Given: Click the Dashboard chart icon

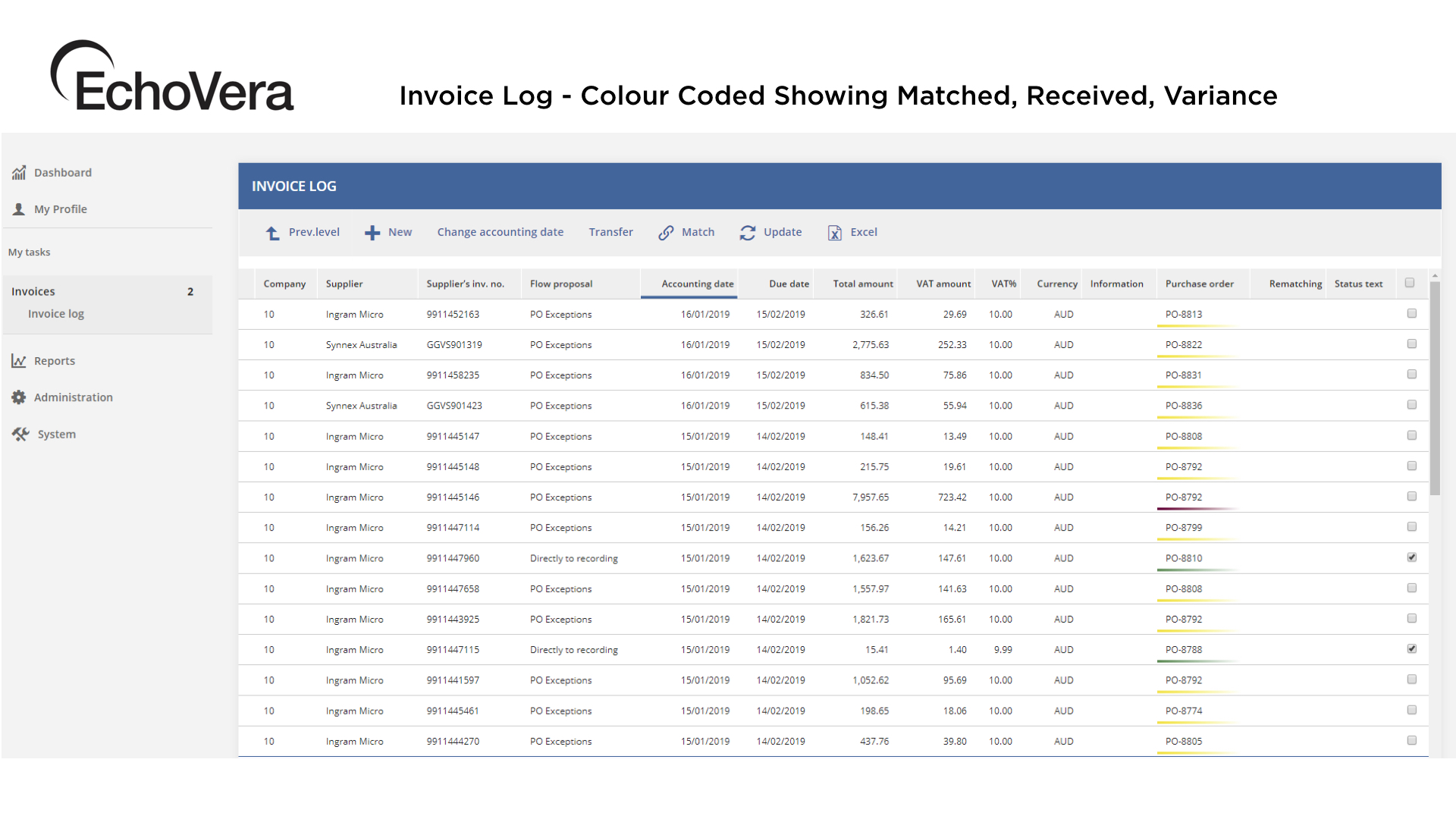Looking at the screenshot, I should (19, 173).
